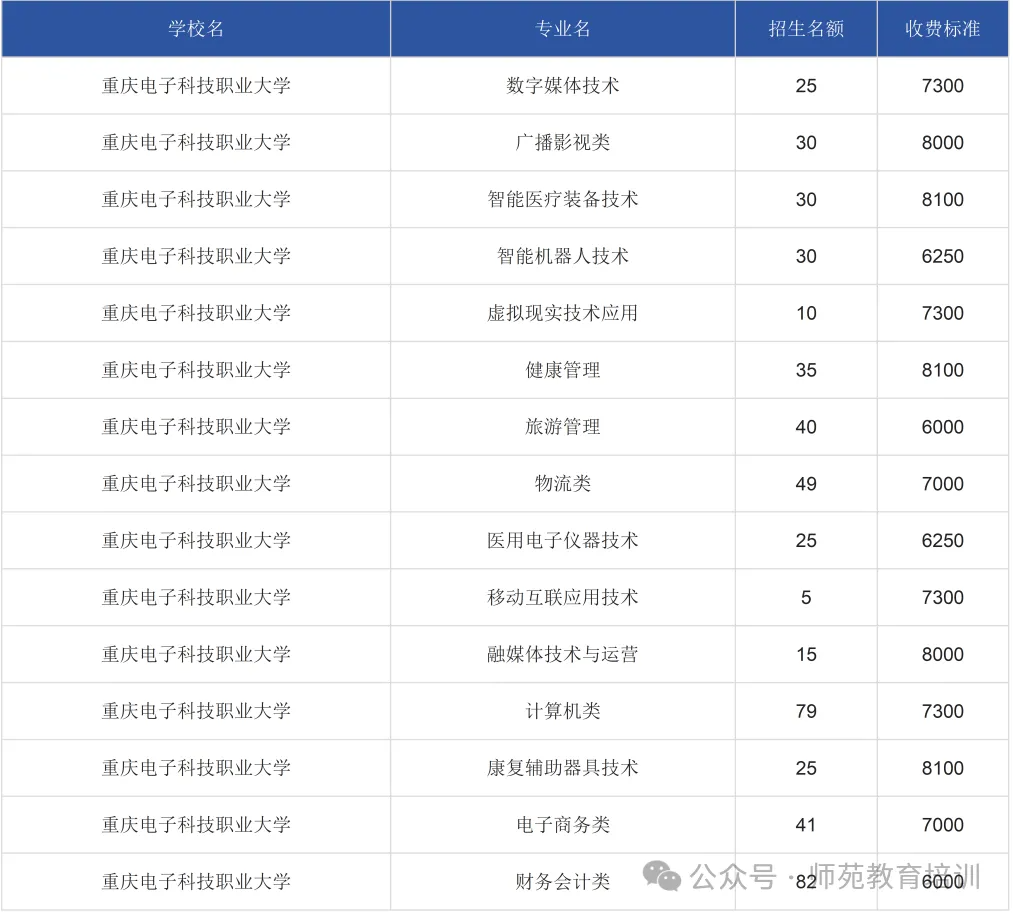
Task: Select the 医用电子仪器技术 major cell
Action: [563, 540]
